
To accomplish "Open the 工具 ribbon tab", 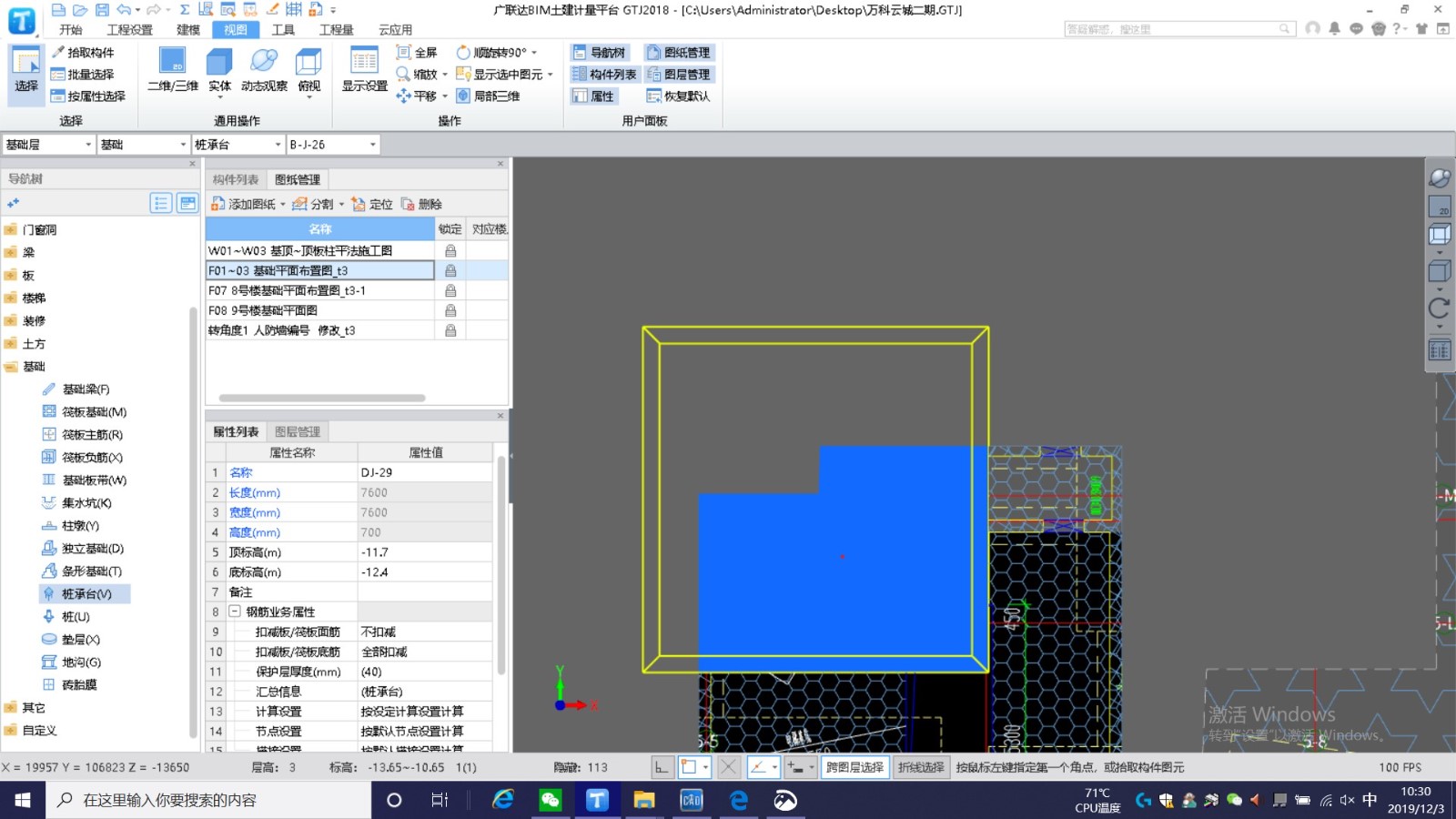I will click(283, 30).
